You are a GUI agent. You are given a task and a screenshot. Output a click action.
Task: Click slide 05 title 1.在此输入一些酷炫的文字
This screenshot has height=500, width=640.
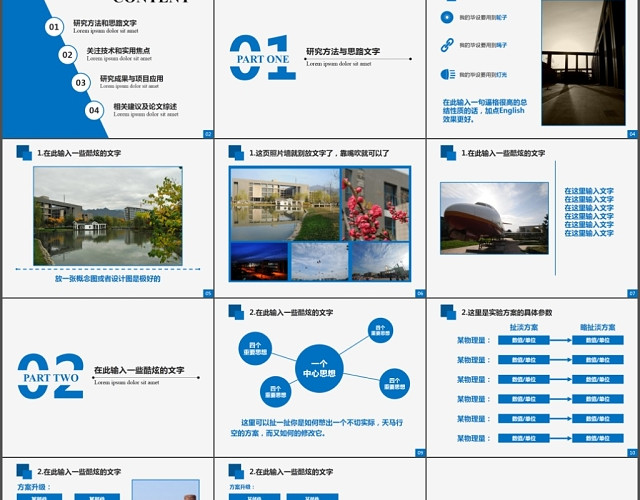click(x=79, y=153)
